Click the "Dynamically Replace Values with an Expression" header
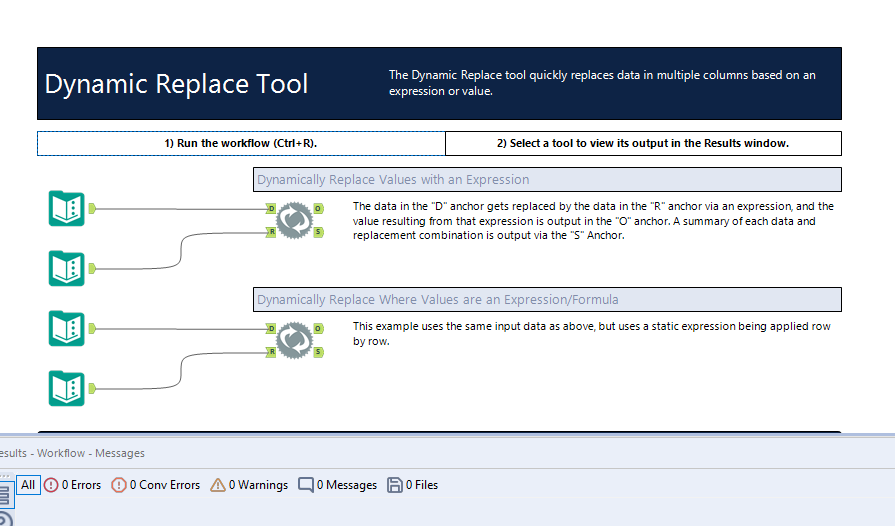This screenshot has width=895, height=526. 546,180
